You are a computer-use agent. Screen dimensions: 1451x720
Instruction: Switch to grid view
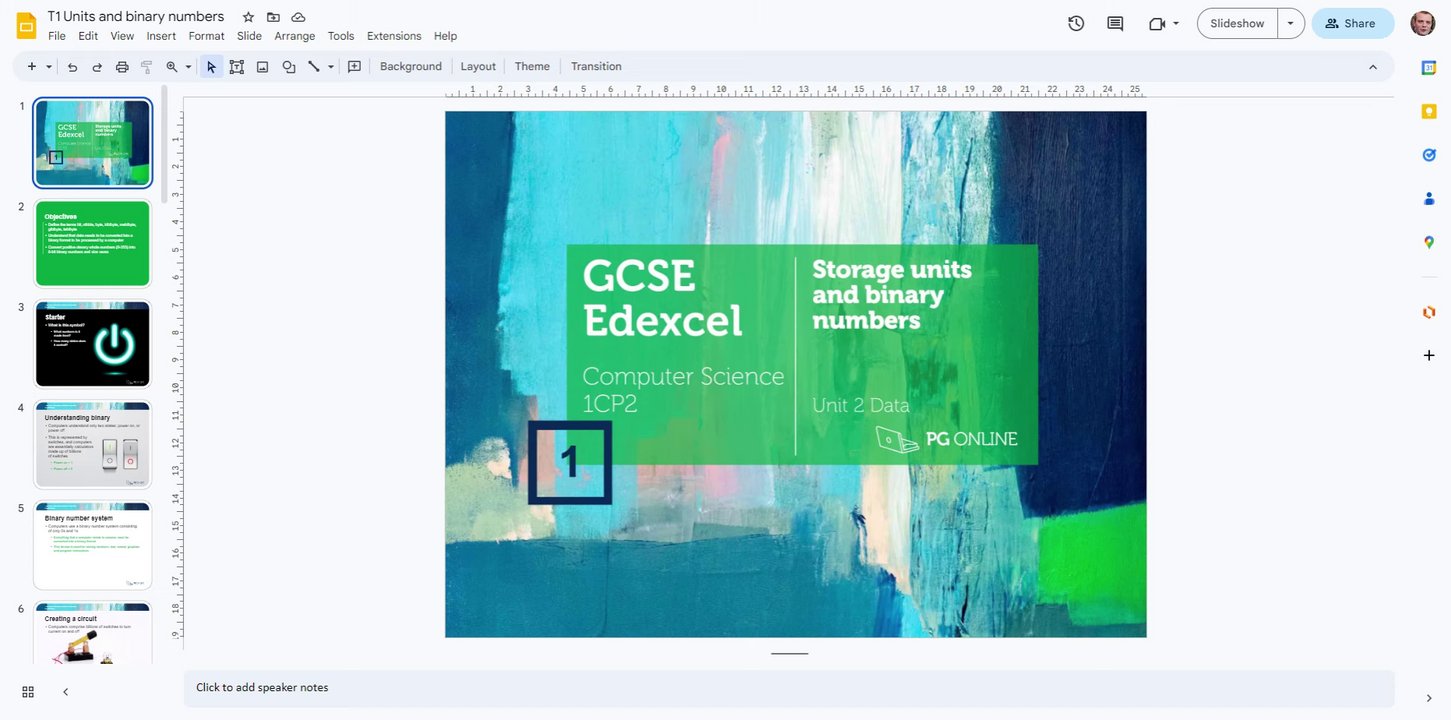point(28,692)
